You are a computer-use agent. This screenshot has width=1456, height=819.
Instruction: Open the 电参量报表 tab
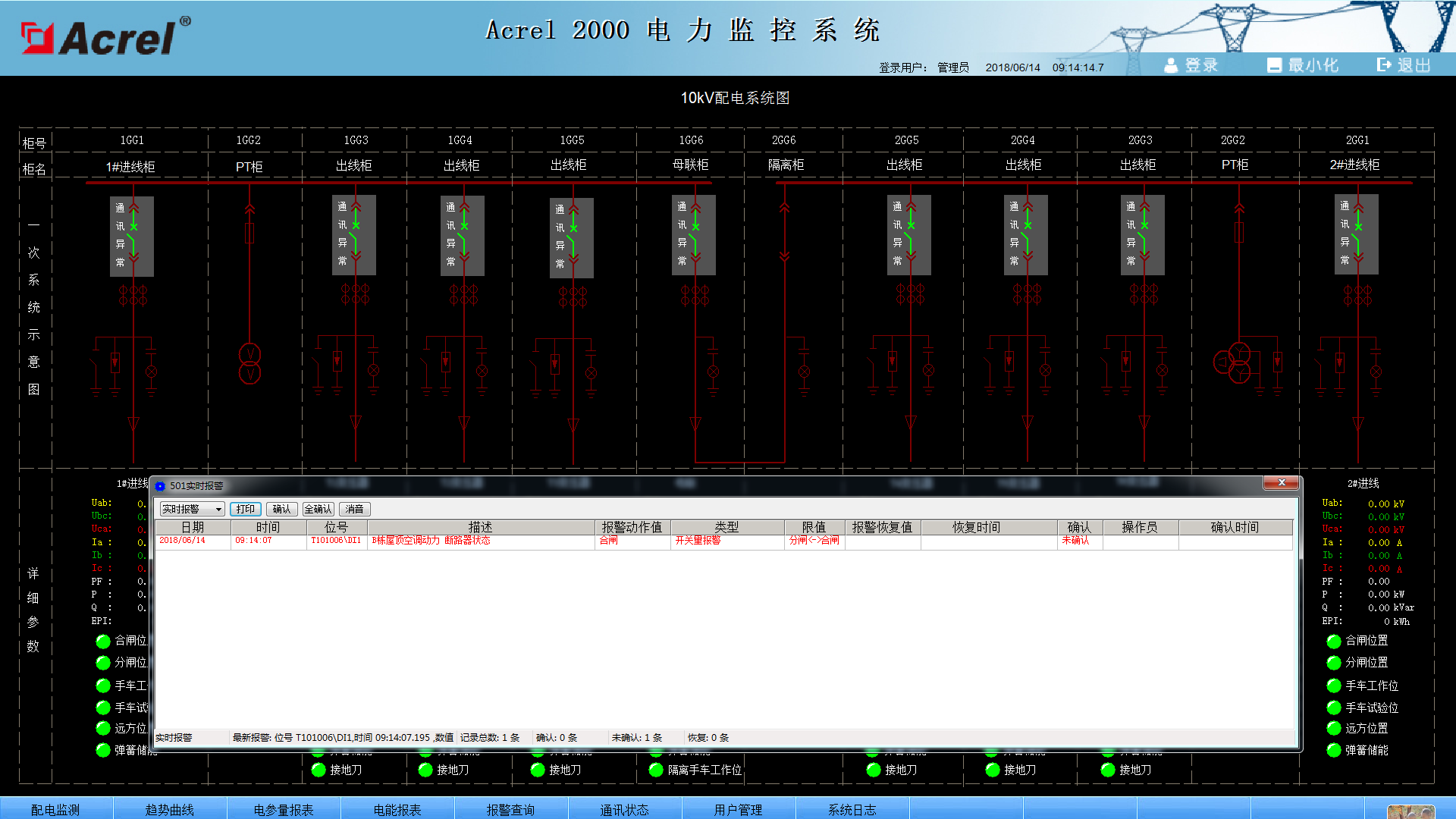click(284, 809)
